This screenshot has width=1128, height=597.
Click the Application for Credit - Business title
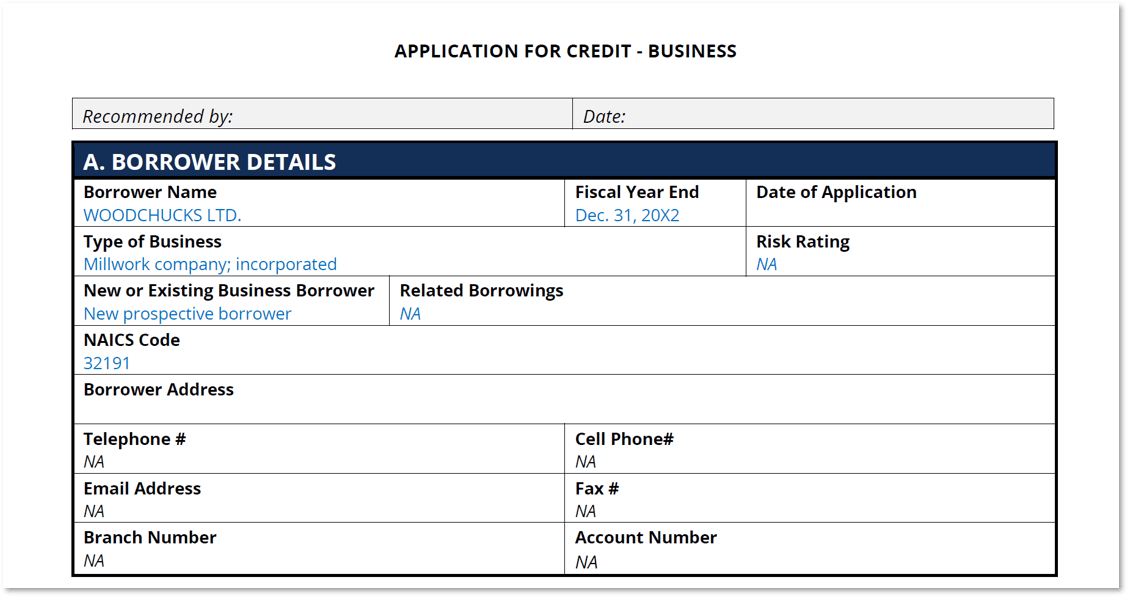click(565, 51)
